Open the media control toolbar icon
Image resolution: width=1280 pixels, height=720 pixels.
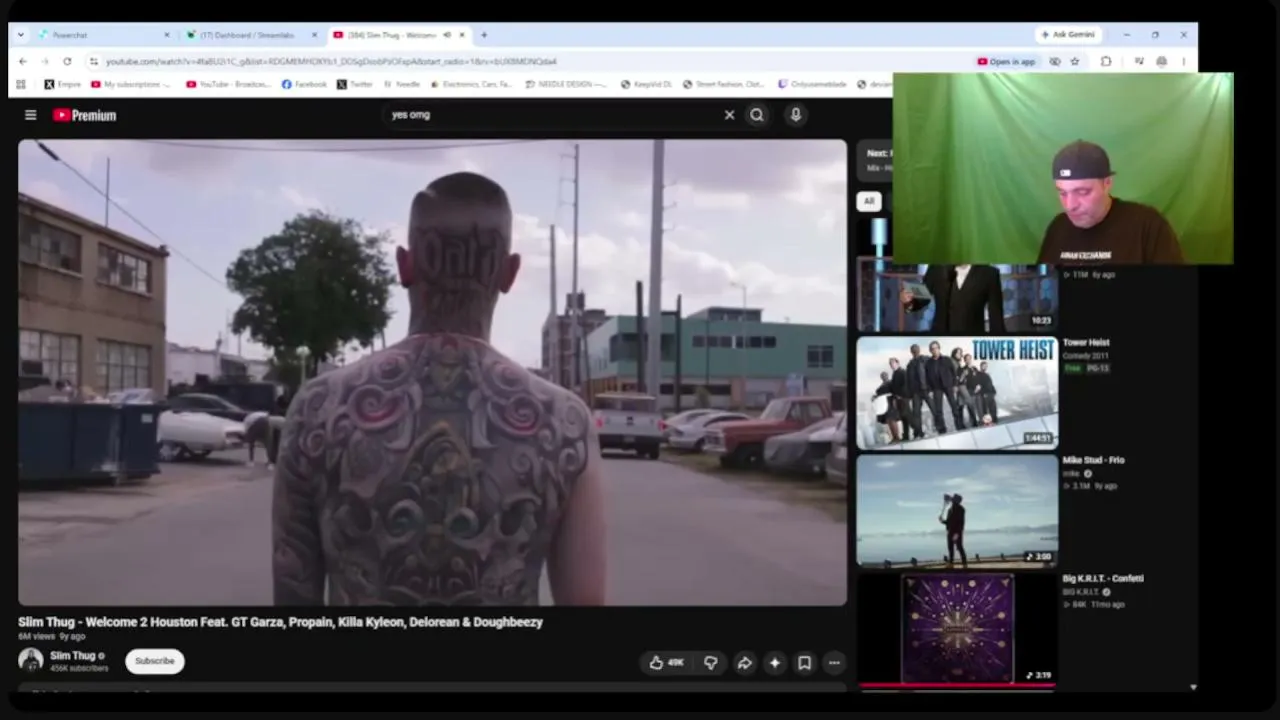(x=1139, y=62)
